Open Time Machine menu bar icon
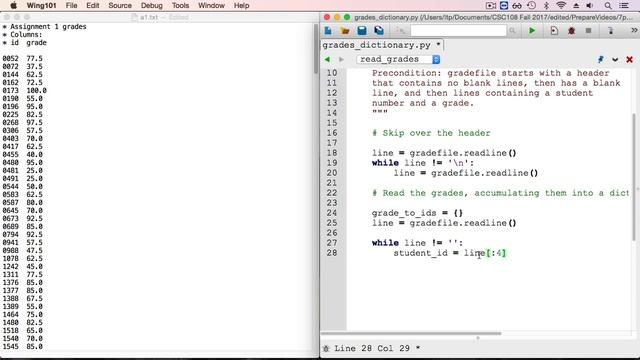The height and width of the screenshot is (360, 640). pos(531,5)
